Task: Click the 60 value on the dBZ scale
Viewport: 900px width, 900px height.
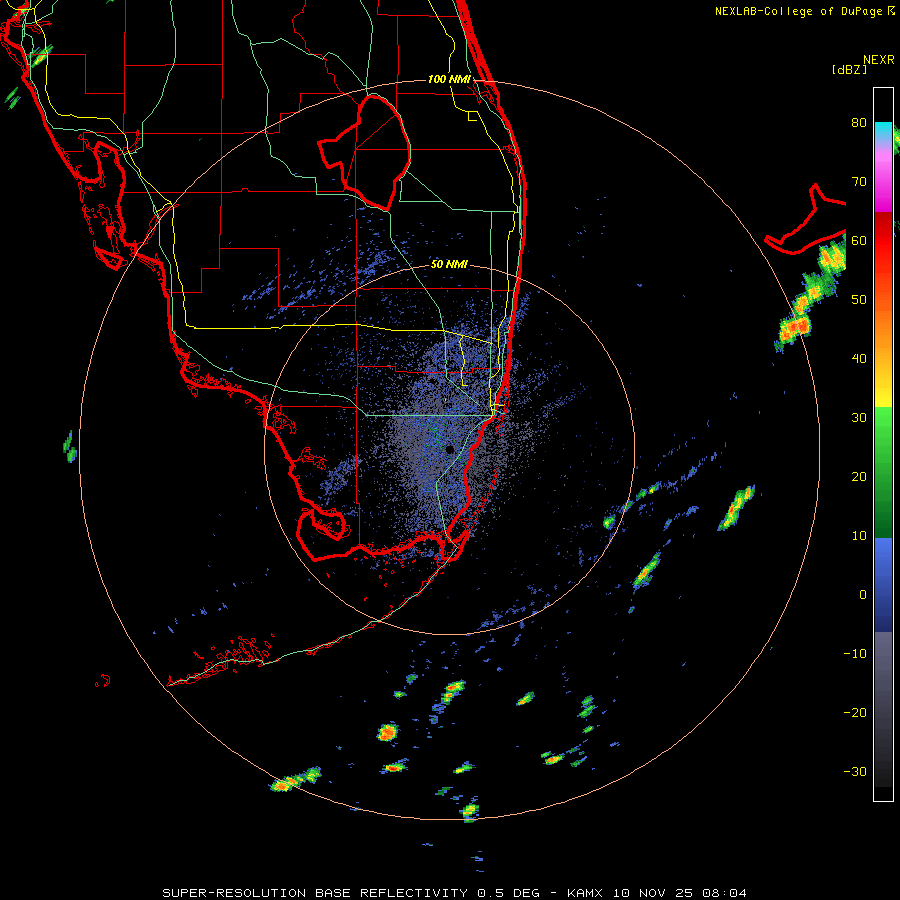Action: click(x=859, y=240)
